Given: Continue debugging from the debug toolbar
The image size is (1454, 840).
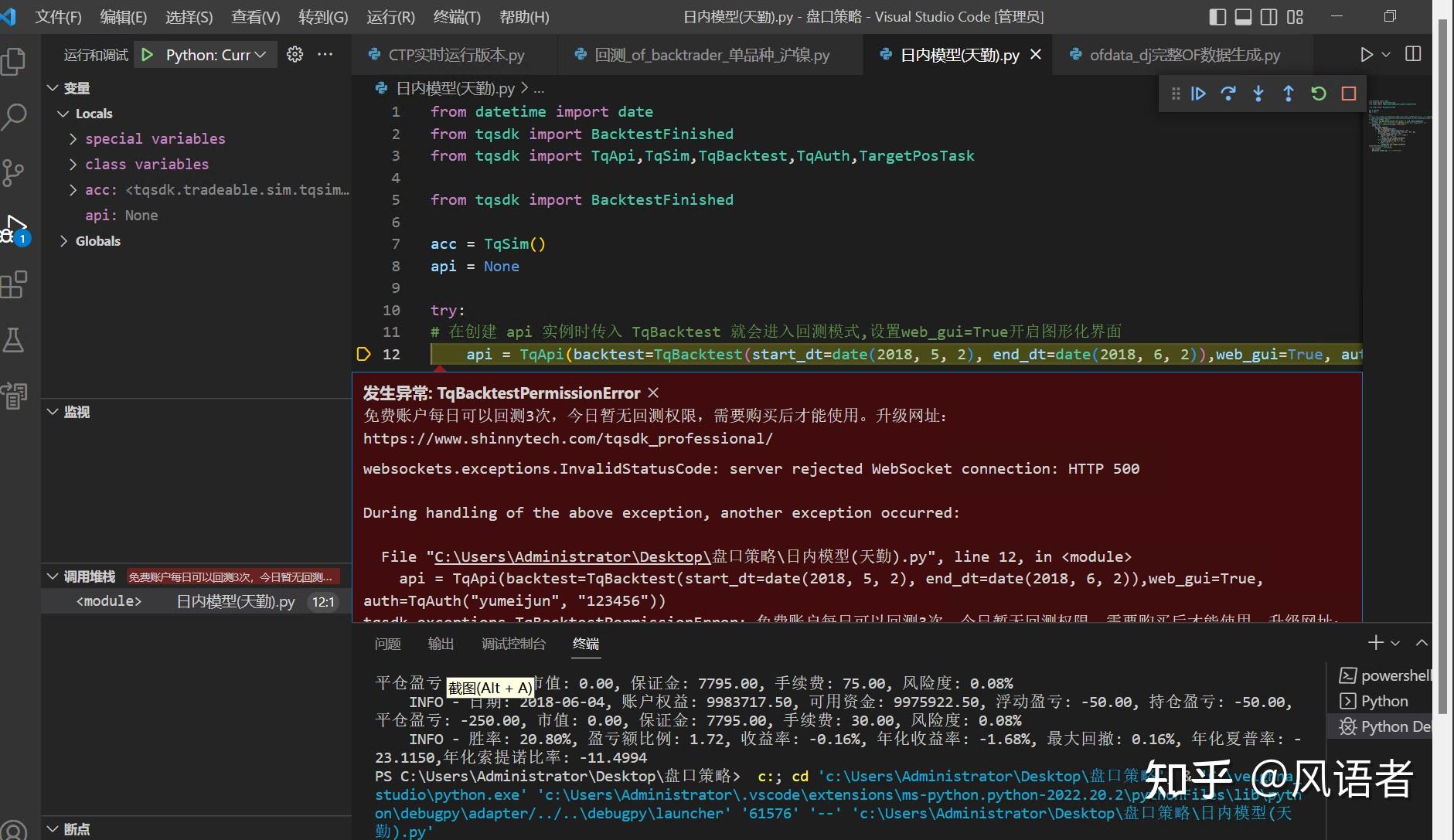Looking at the screenshot, I should tap(1198, 94).
